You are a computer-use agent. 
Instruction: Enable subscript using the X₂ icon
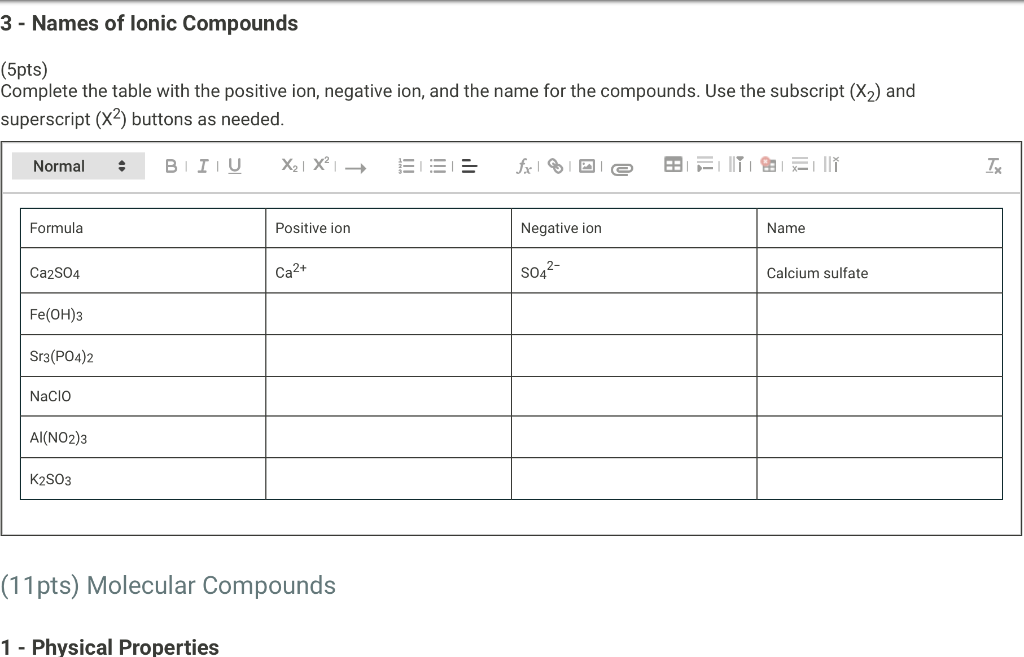click(x=288, y=166)
